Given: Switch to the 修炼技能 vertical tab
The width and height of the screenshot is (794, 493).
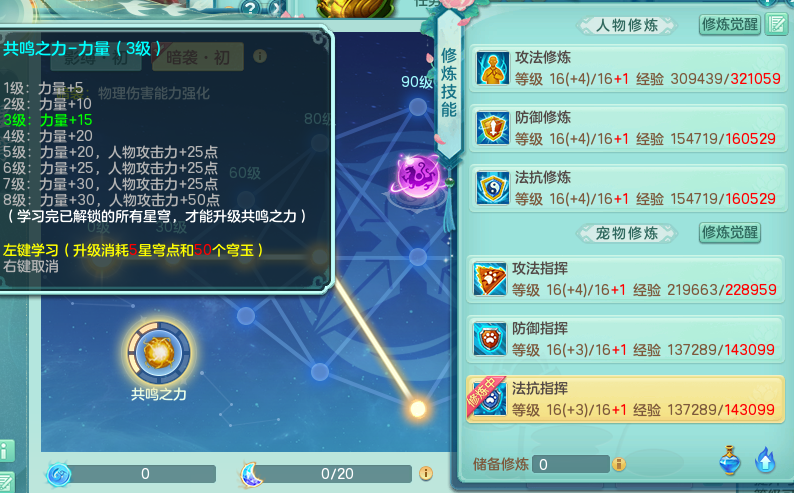Looking at the screenshot, I should 449,84.
